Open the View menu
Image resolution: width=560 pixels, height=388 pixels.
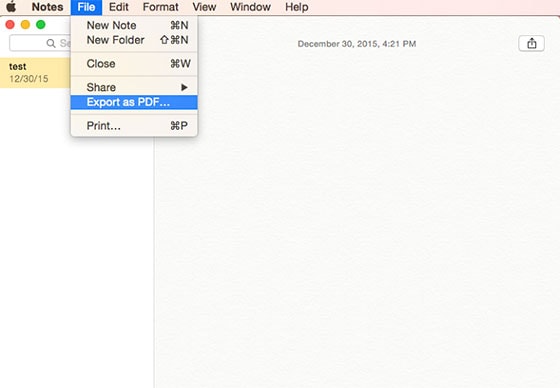pyautogui.click(x=204, y=7)
